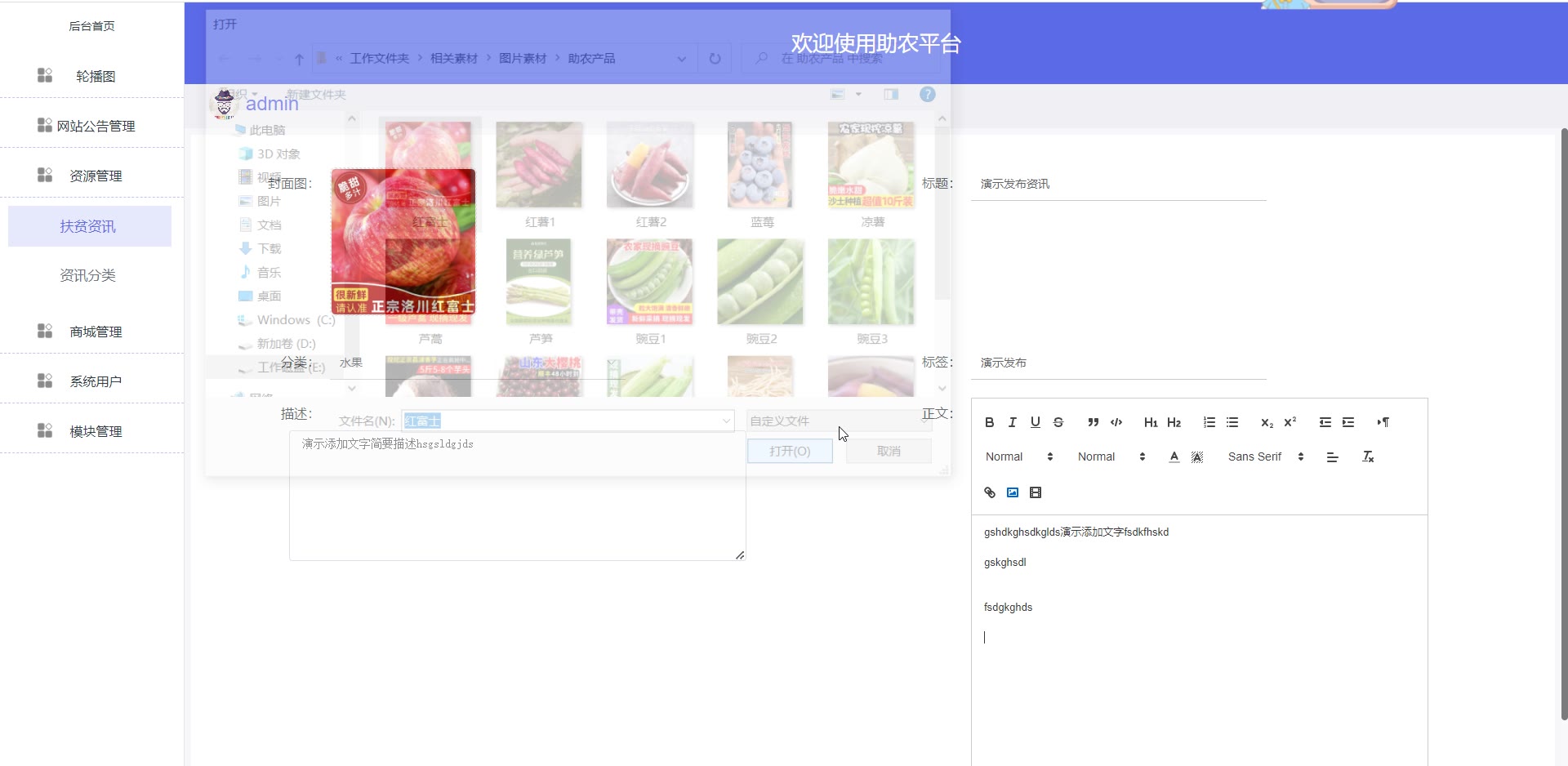Screen dimensions: 1568x766
Task: Open the 自定义文件 file type dropdown
Action: click(840, 421)
